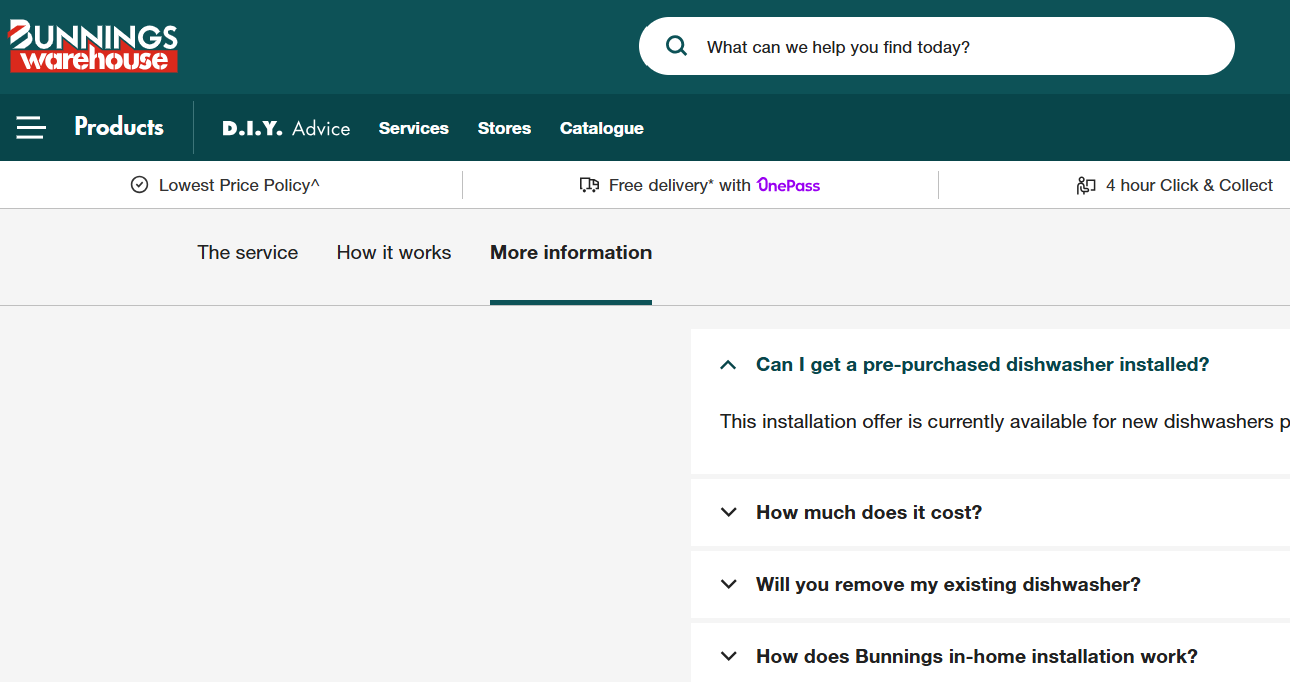Viewport: 1290px width, 682px height.
Task: Expand the Bunnings in-home installation question chevron
Action: pyautogui.click(x=728, y=656)
